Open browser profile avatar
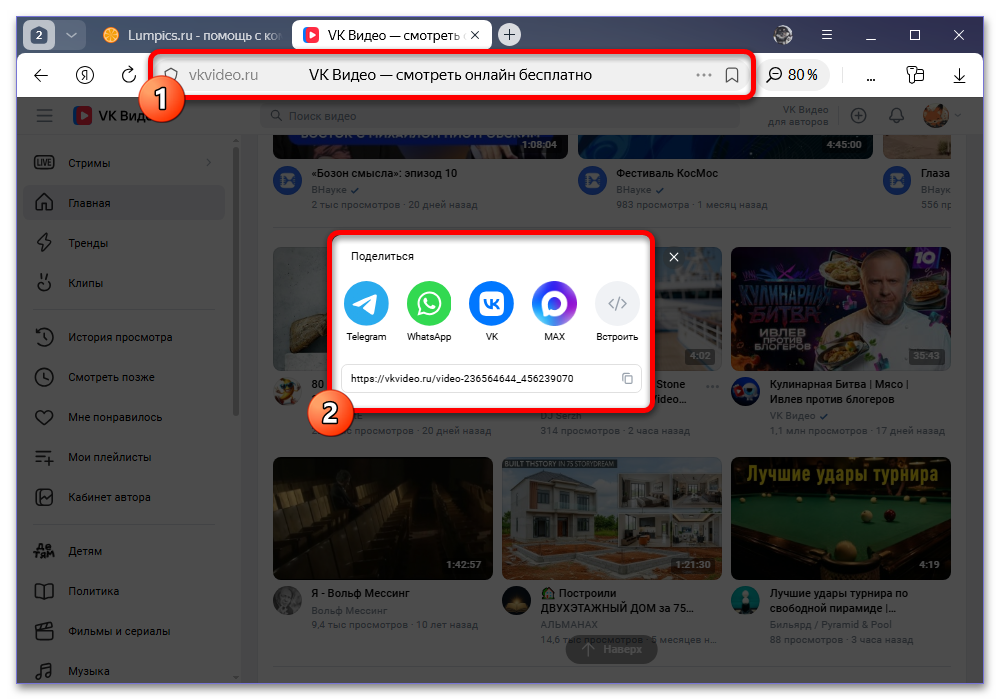1000x700 pixels. coord(783,35)
